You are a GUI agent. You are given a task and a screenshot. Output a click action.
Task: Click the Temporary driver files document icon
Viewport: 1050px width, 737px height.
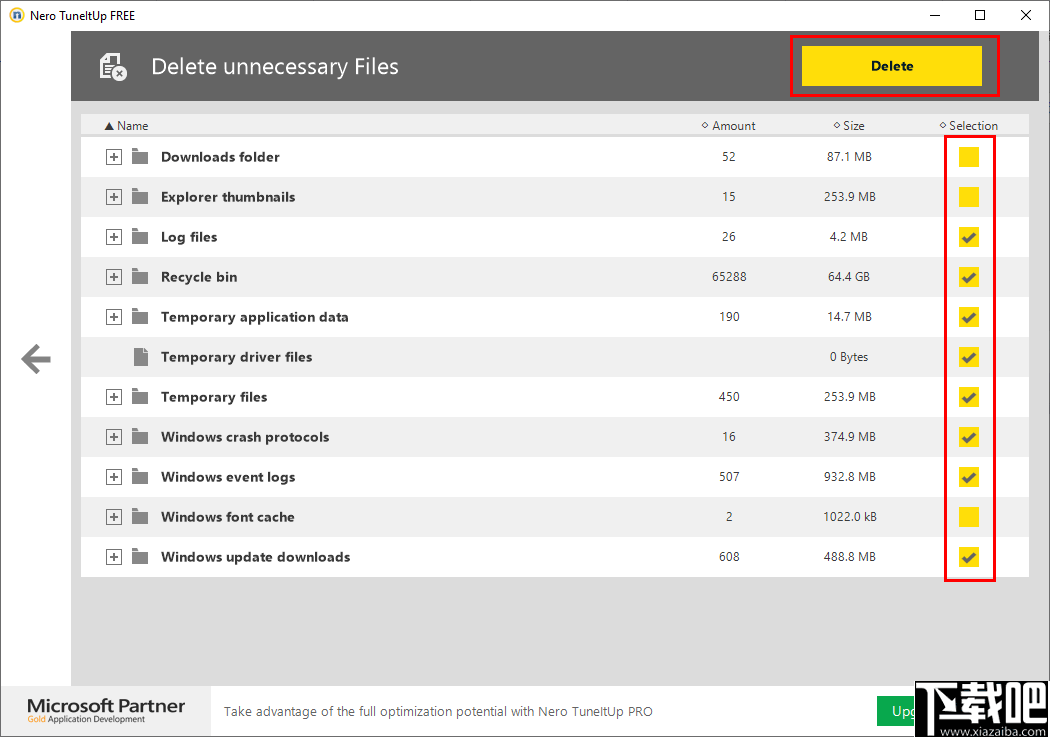[x=140, y=357]
